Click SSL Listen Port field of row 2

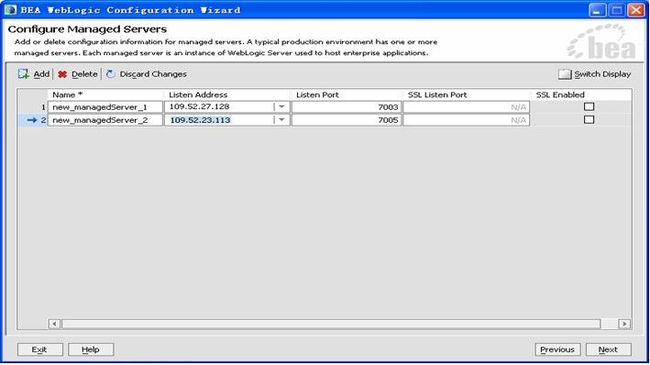click(466, 120)
